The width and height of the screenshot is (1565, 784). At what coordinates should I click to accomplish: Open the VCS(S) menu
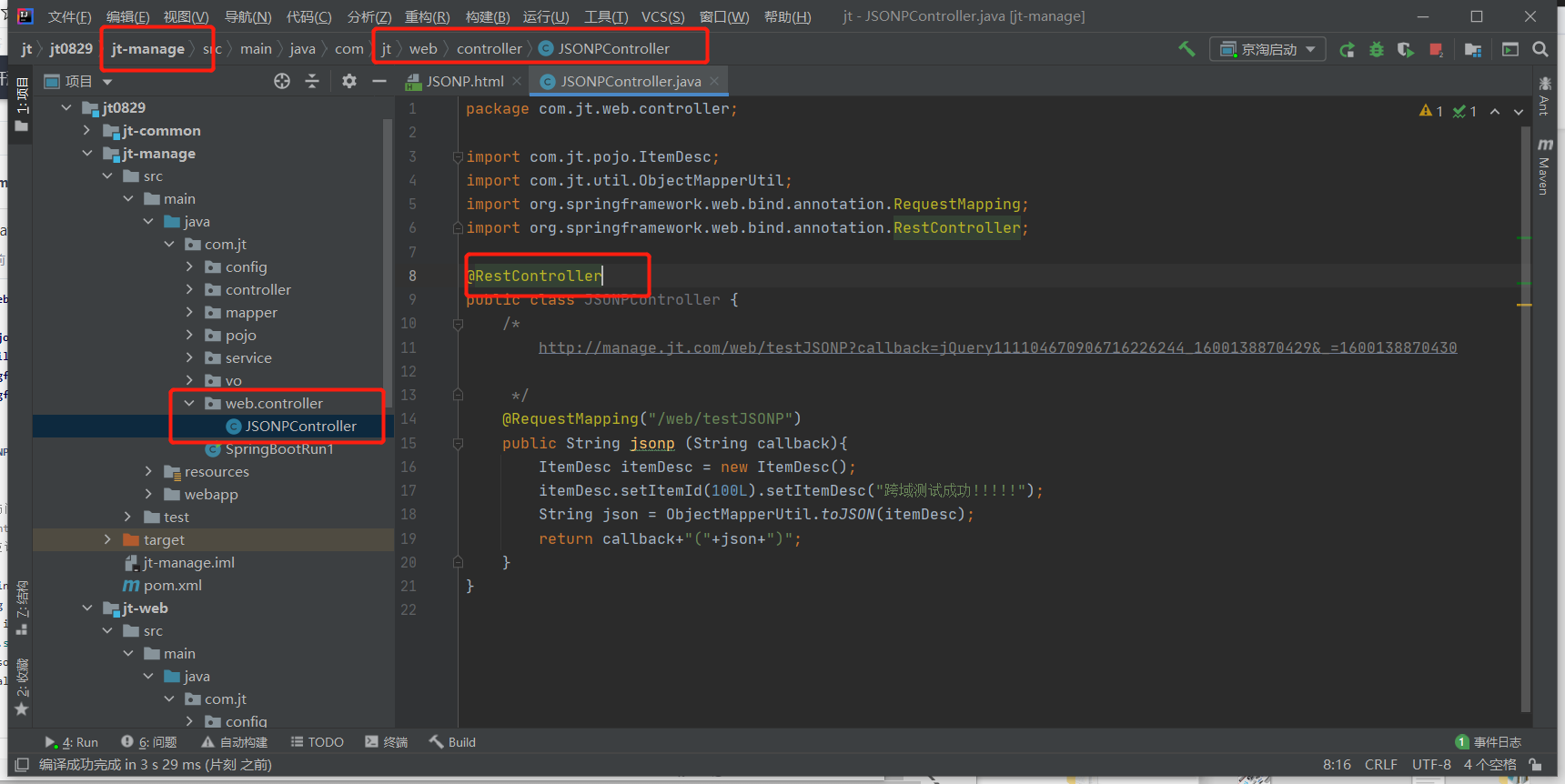coord(662,16)
